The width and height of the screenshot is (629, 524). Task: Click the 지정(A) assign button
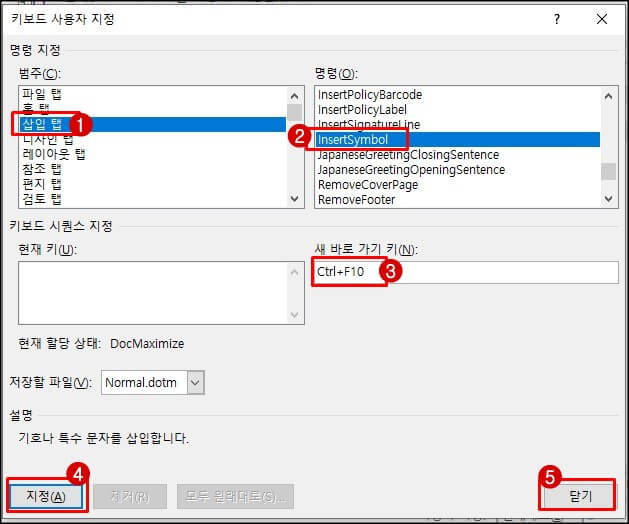tap(46, 496)
